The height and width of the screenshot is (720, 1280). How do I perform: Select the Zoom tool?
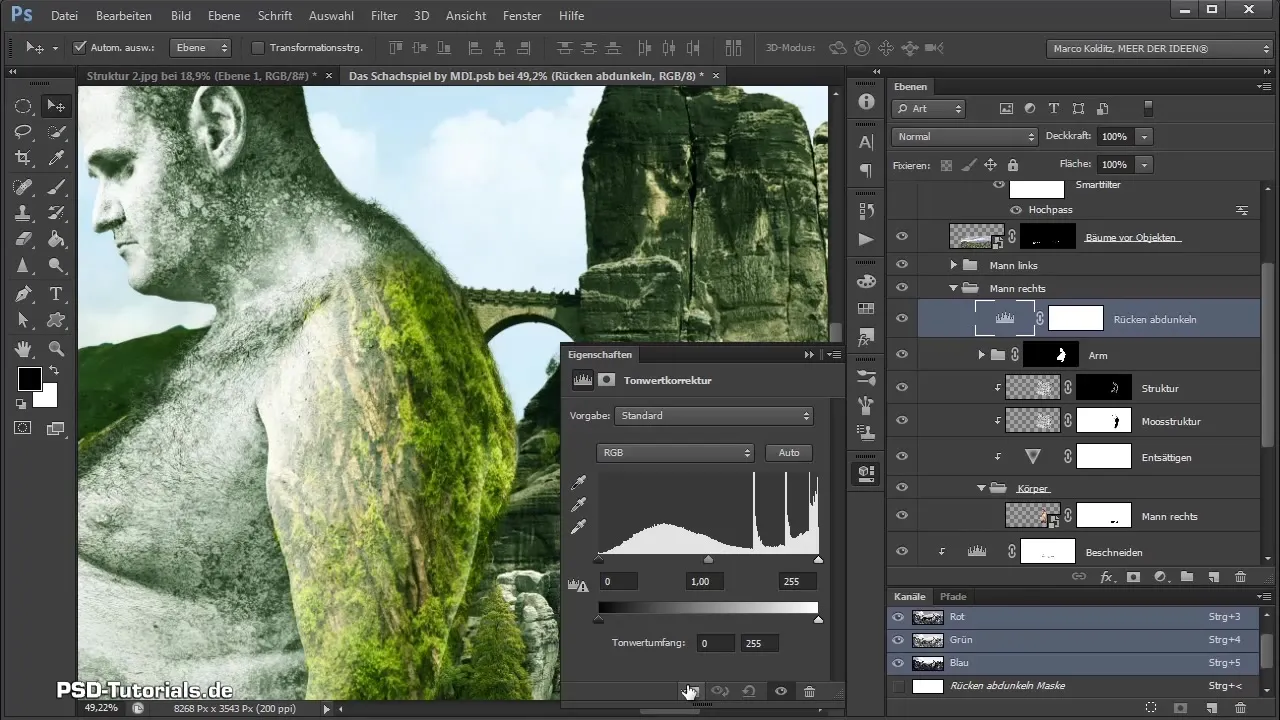(x=56, y=349)
